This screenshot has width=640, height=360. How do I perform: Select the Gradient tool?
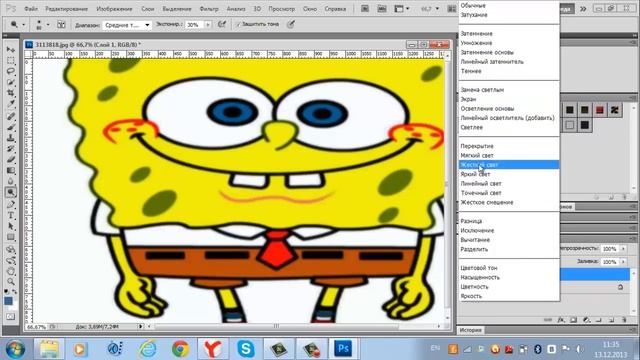(11, 170)
